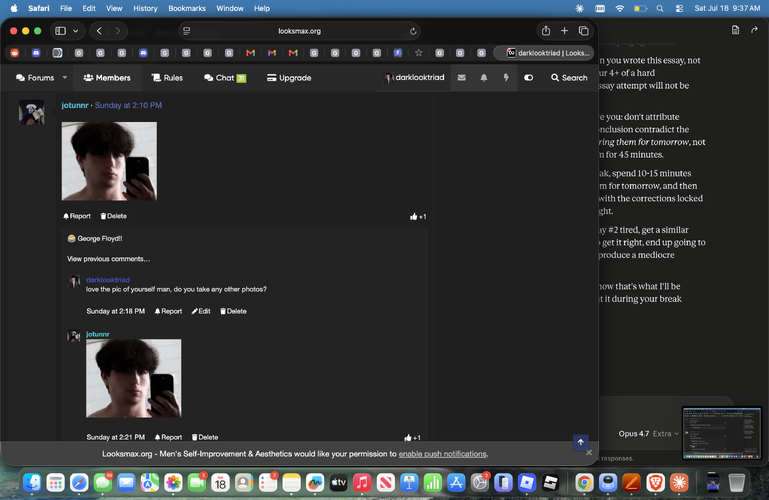The width and height of the screenshot is (769, 500).
Task: Open jotunnr's avatar beside top post
Action: click(x=32, y=112)
